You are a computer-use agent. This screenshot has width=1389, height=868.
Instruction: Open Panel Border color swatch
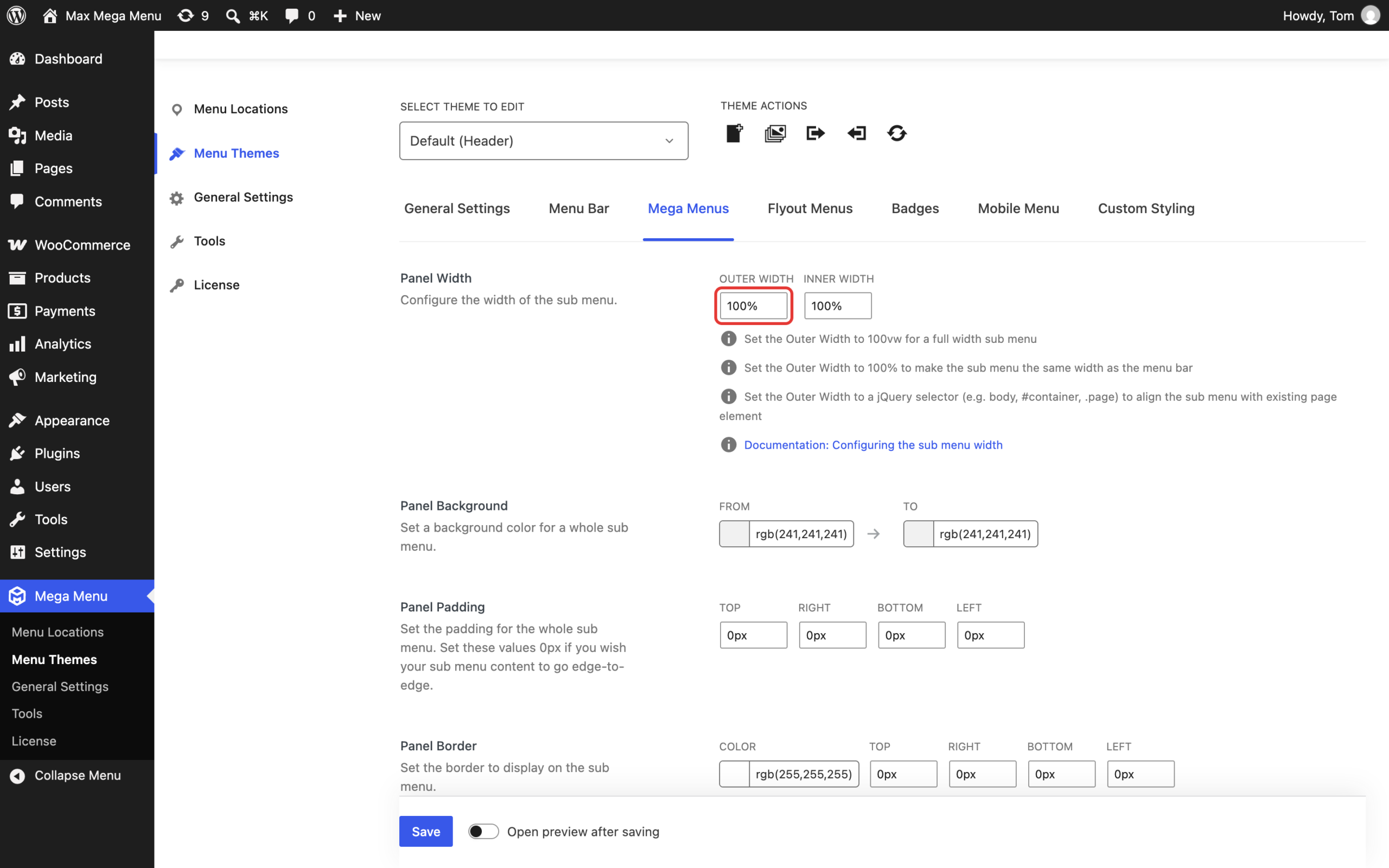(x=734, y=774)
